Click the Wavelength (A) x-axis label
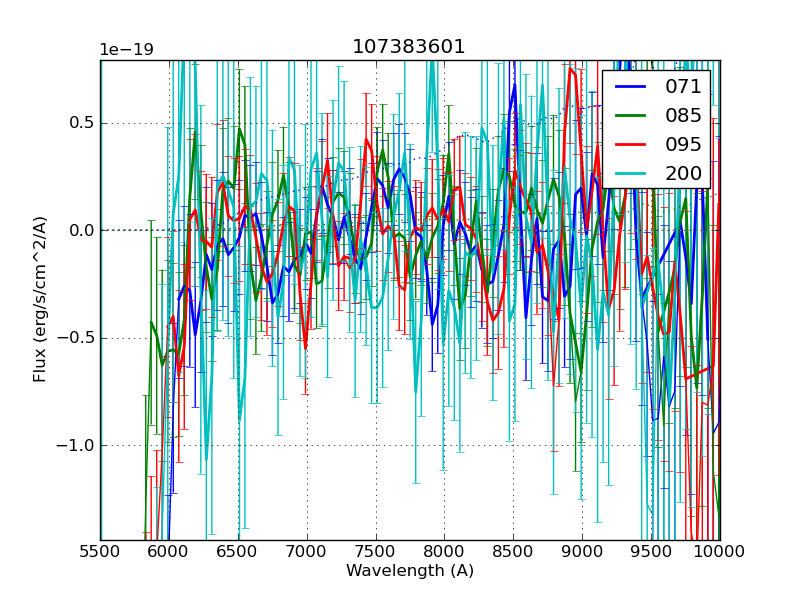800x600 pixels. [x=410, y=571]
